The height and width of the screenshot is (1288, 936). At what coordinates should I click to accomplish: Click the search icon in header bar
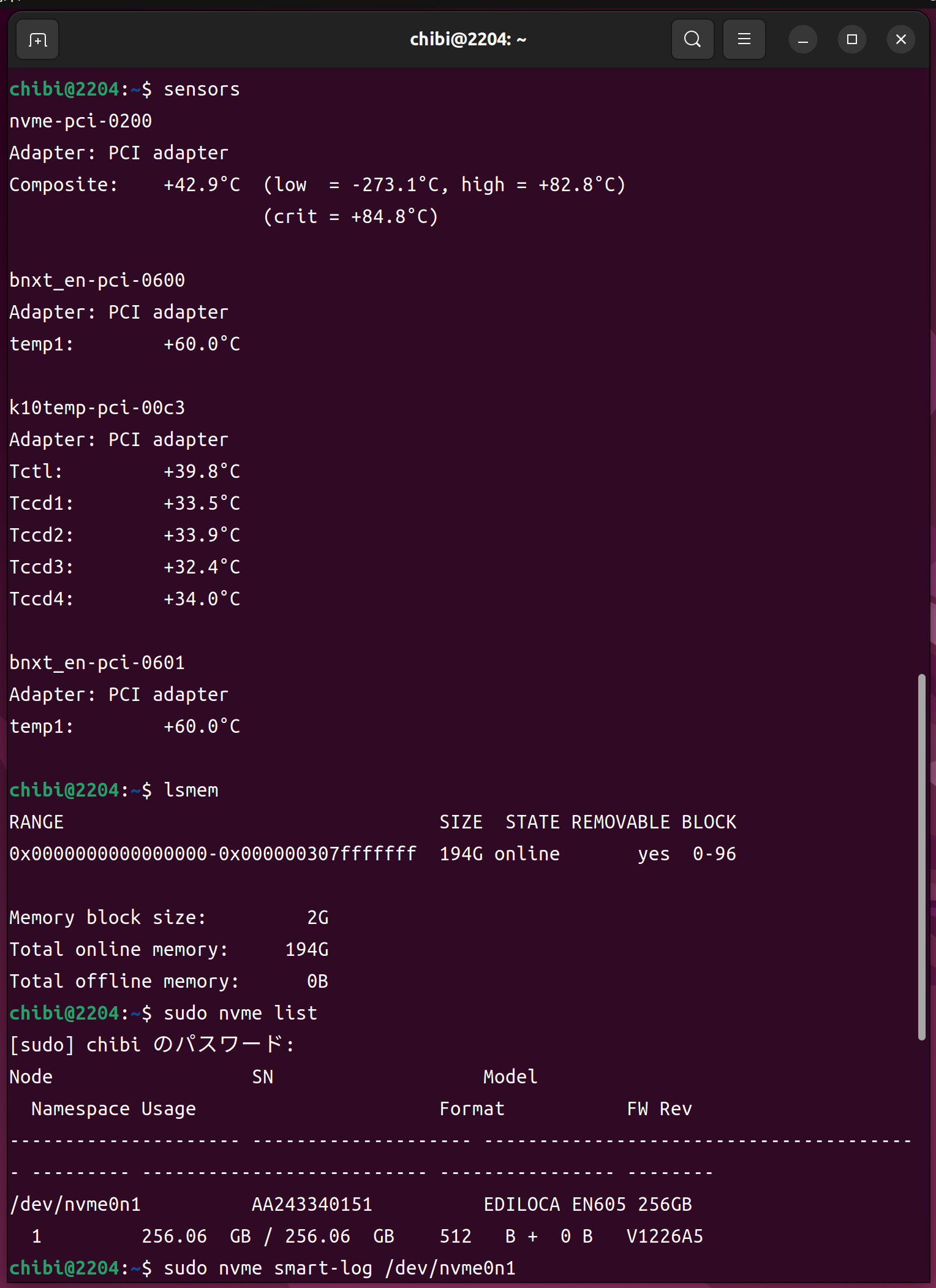coord(692,40)
